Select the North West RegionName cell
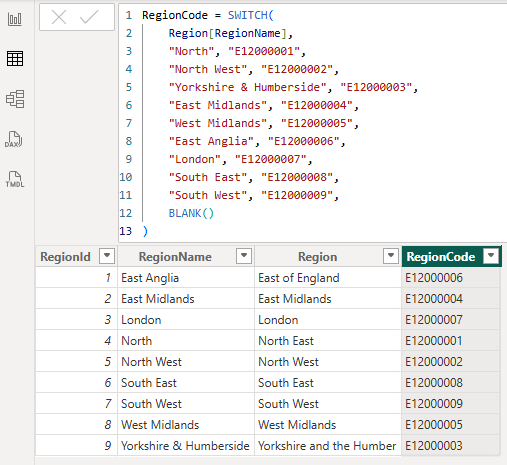The width and height of the screenshot is (507, 465). [x=186, y=362]
